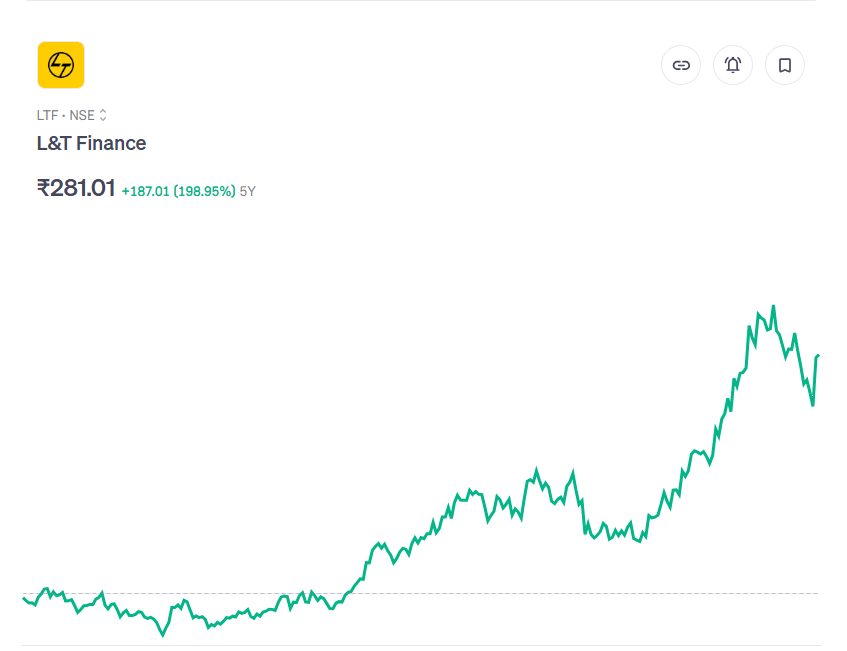
Task: Bookmark L&T Finance with the bookmark icon
Action: click(785, 65)
